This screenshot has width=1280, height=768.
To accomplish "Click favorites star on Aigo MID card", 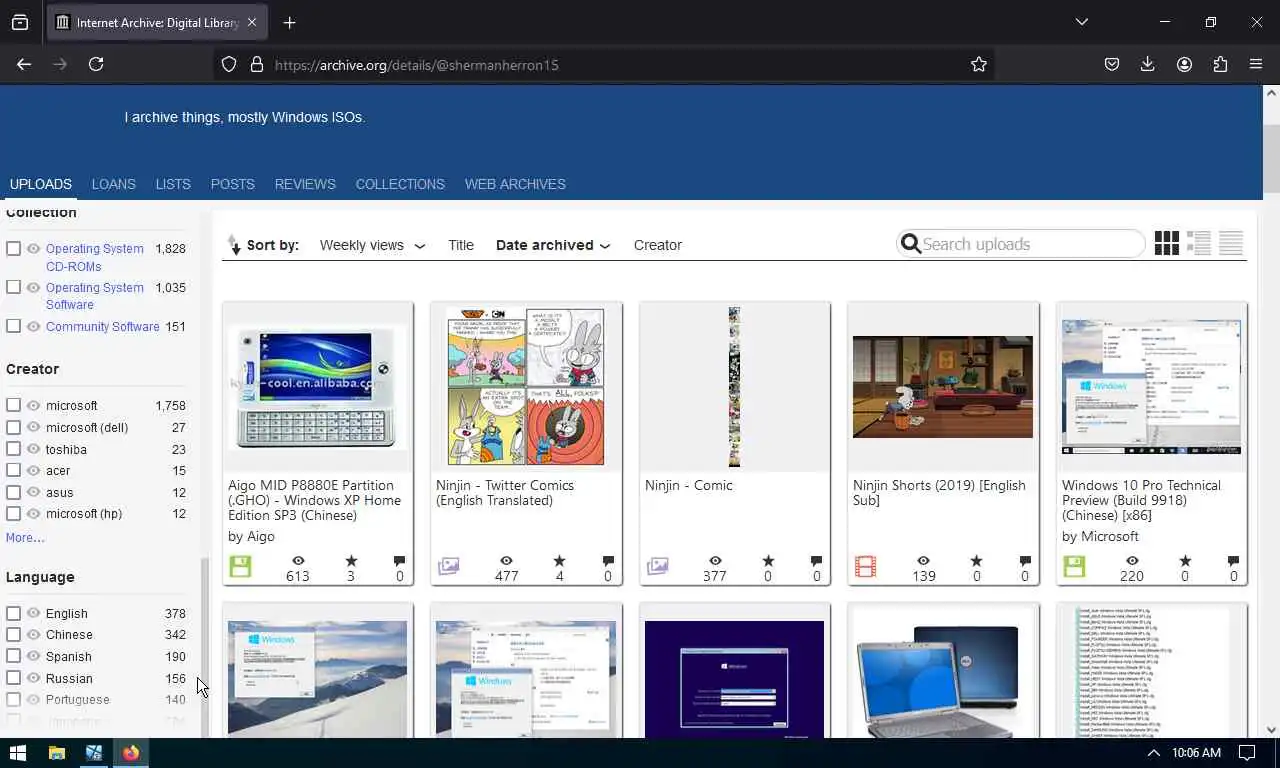I will tap(351, 561).
